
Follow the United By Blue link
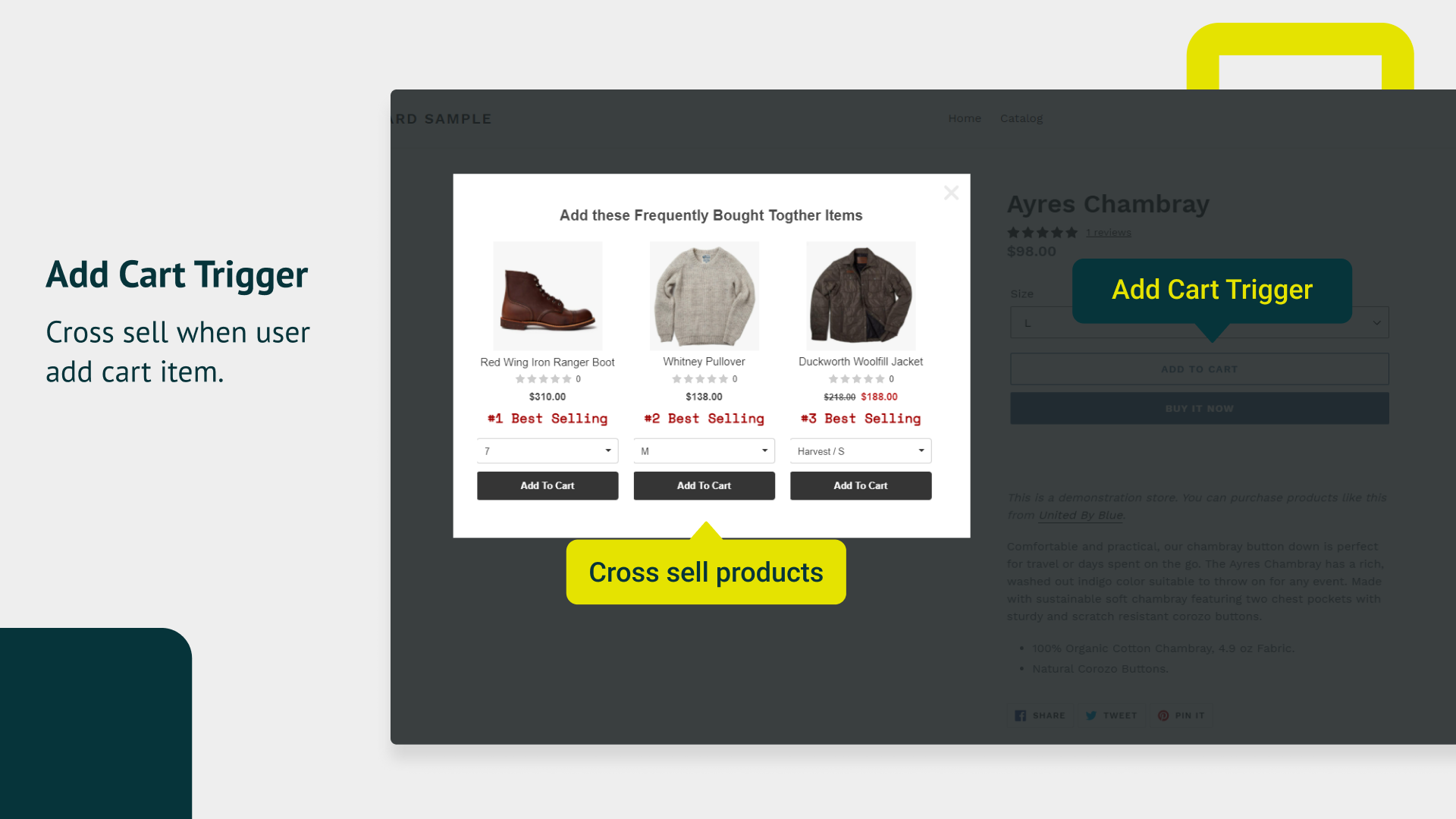(1081, 515)
